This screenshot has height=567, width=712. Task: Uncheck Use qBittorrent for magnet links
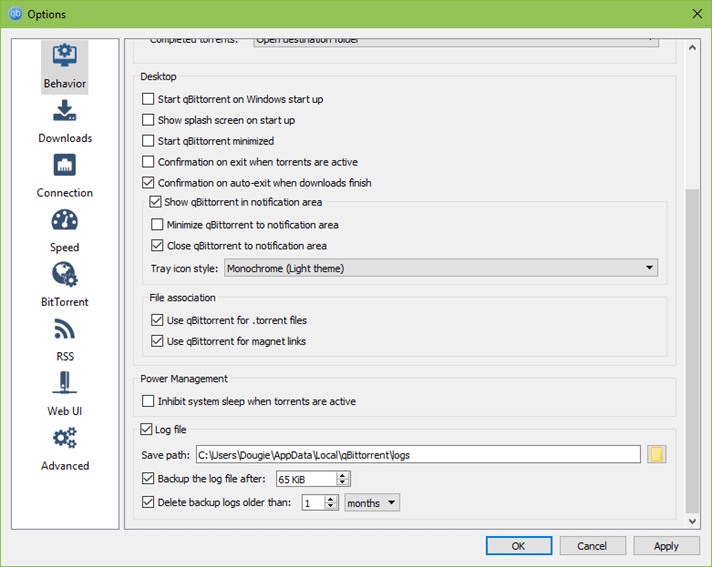click(157, 341)
